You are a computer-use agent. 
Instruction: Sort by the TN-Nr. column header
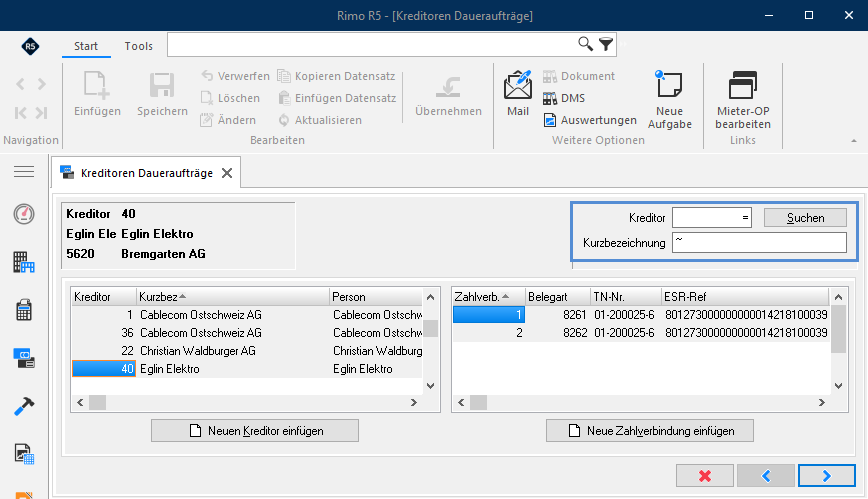626,297
